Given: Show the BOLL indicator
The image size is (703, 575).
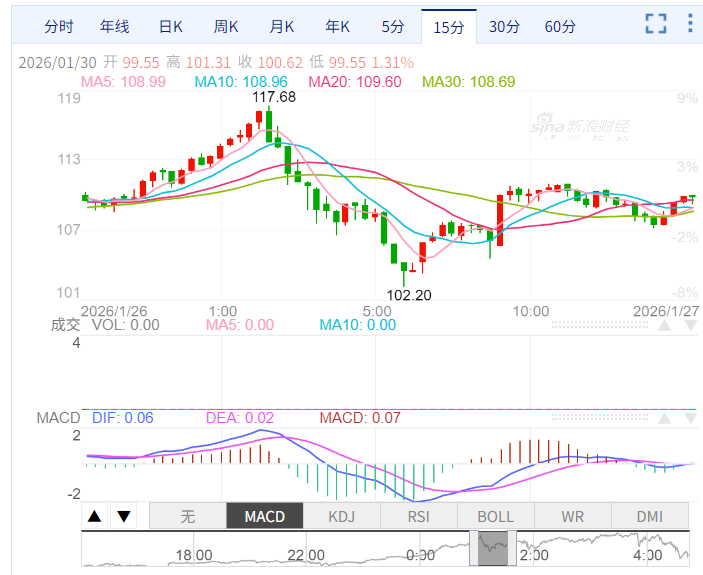Looking at the screenshot, I should (496, 516).
